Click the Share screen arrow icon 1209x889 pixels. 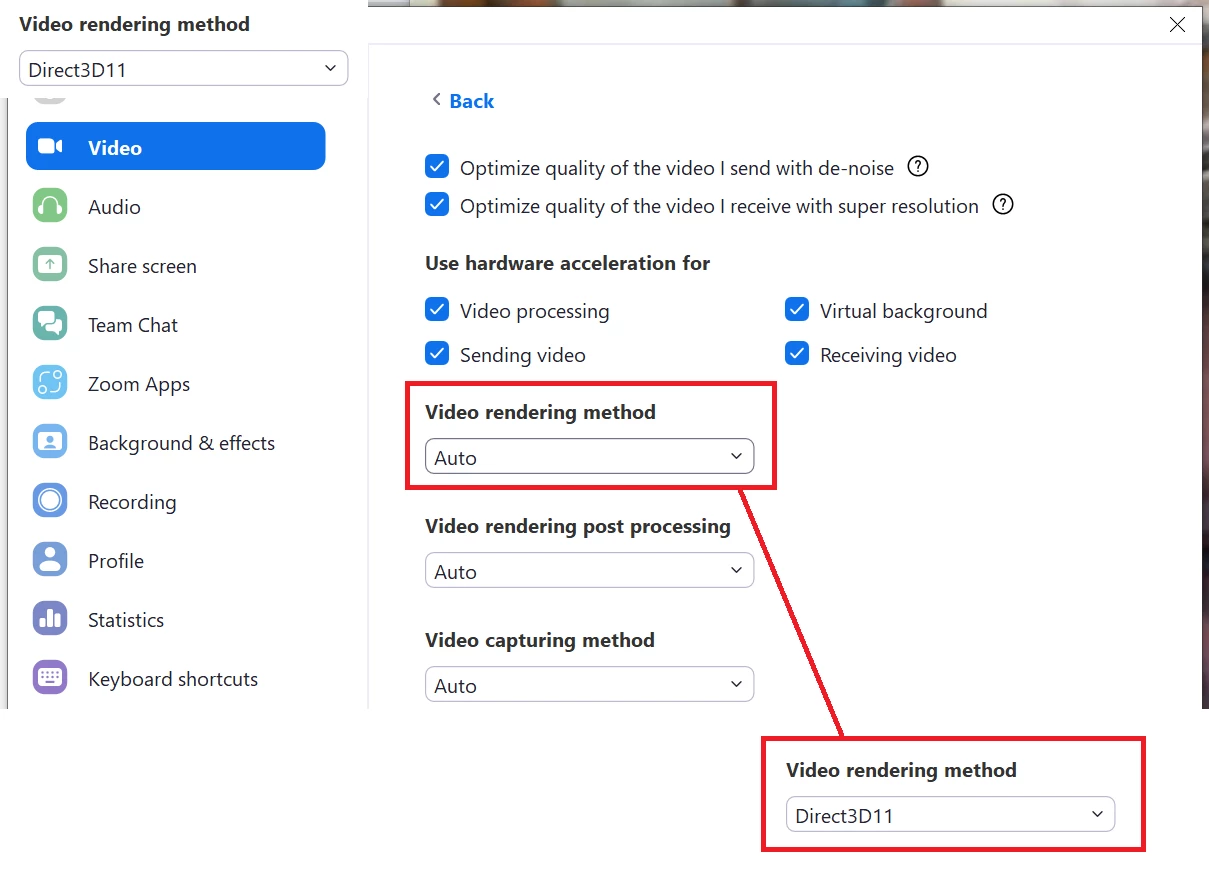50,265
